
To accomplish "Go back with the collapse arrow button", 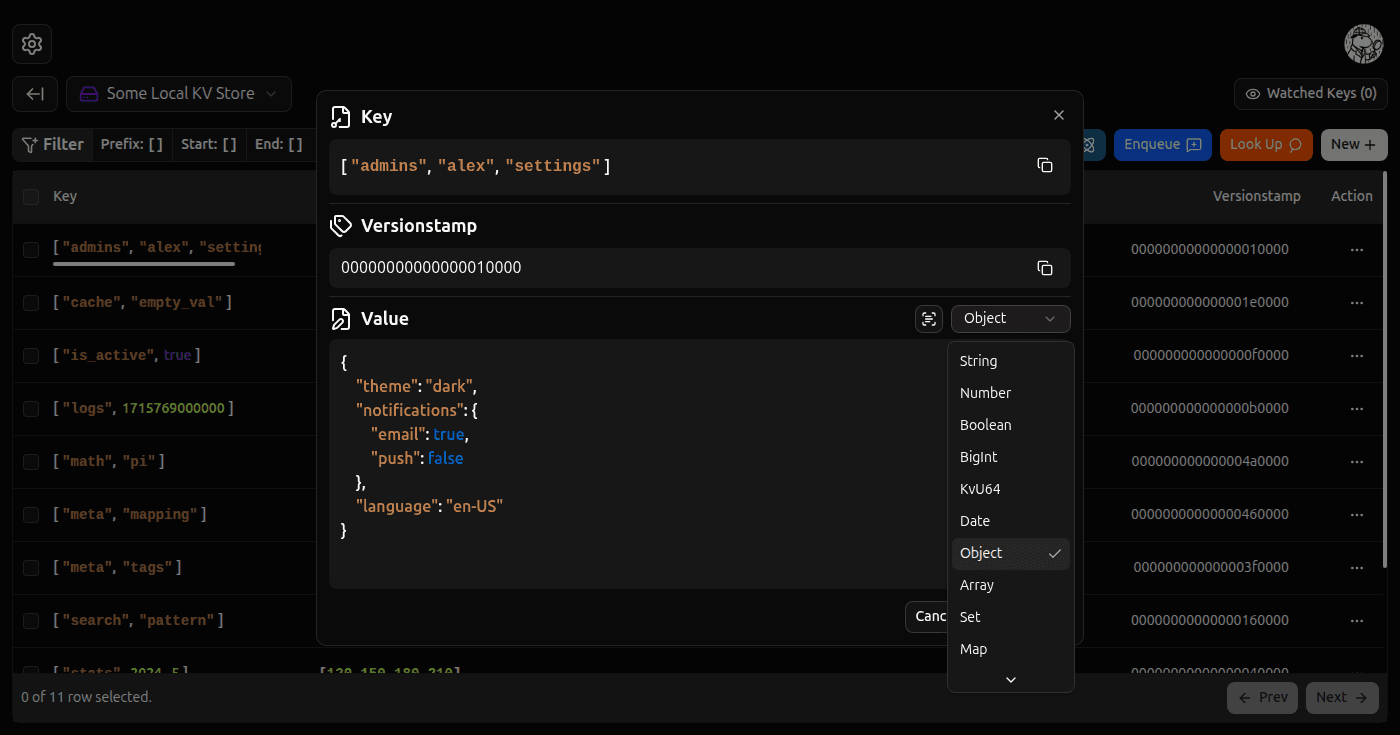I will click(x=35, y=94).
